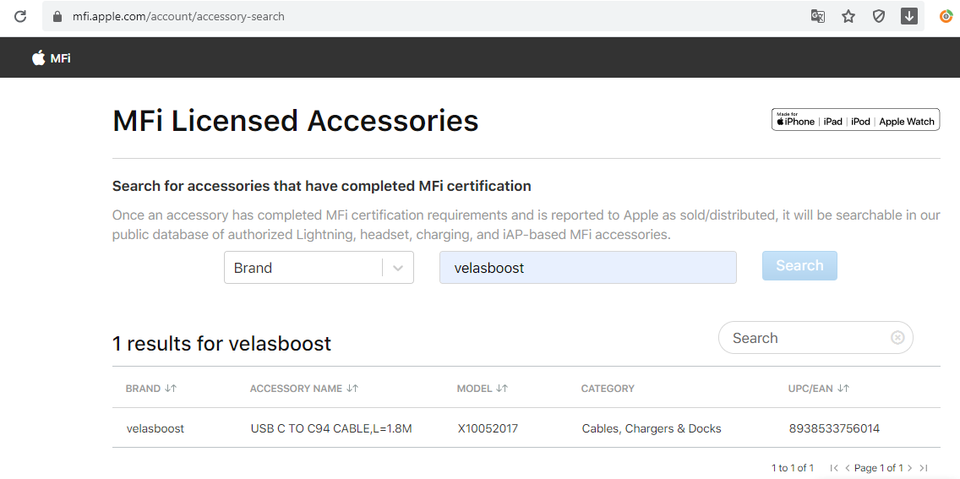Go to first page of results
The width and height of the screenshot is (960, 479).
pos(834,468)
